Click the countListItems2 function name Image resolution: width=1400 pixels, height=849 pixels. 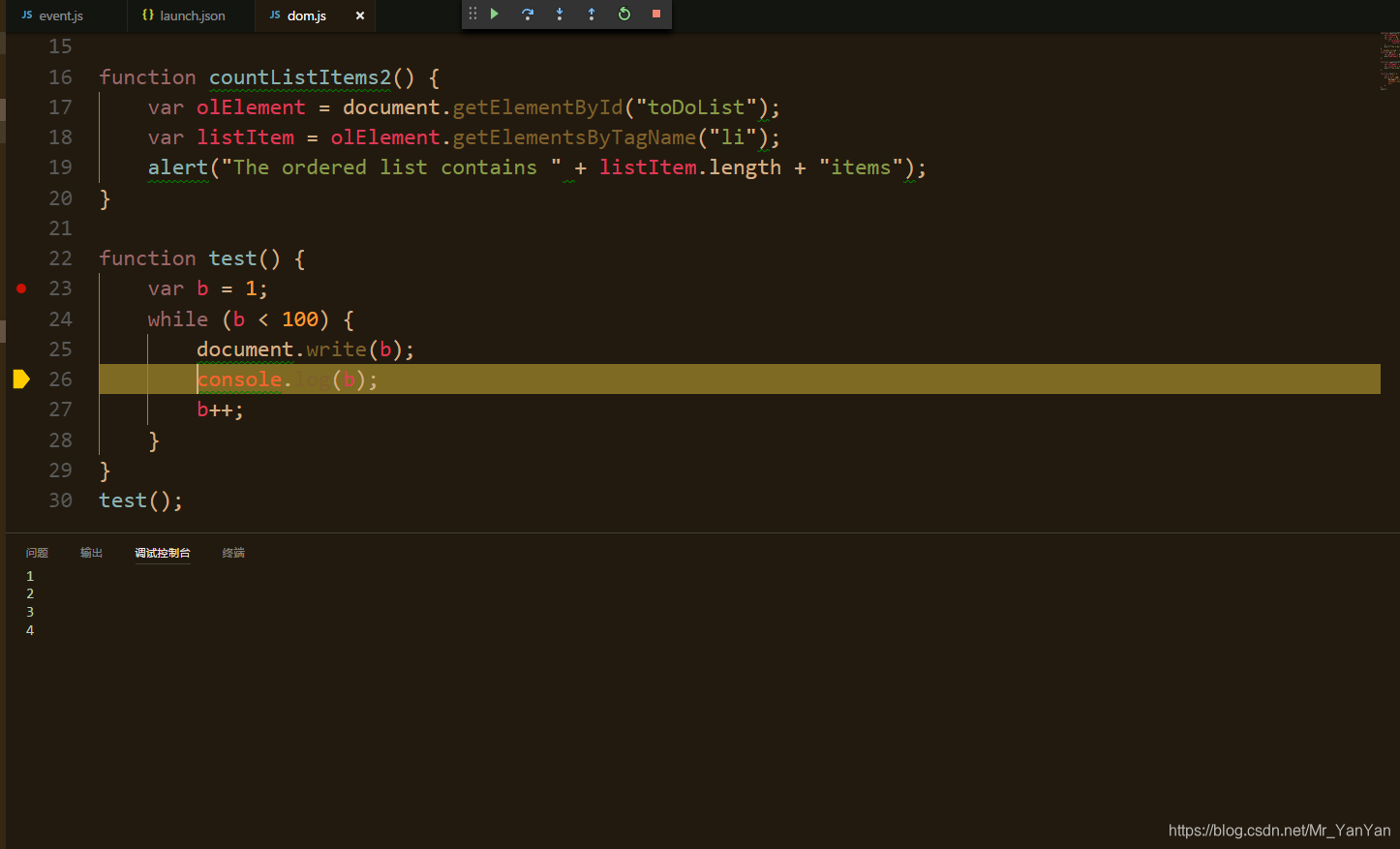[299, 77]
